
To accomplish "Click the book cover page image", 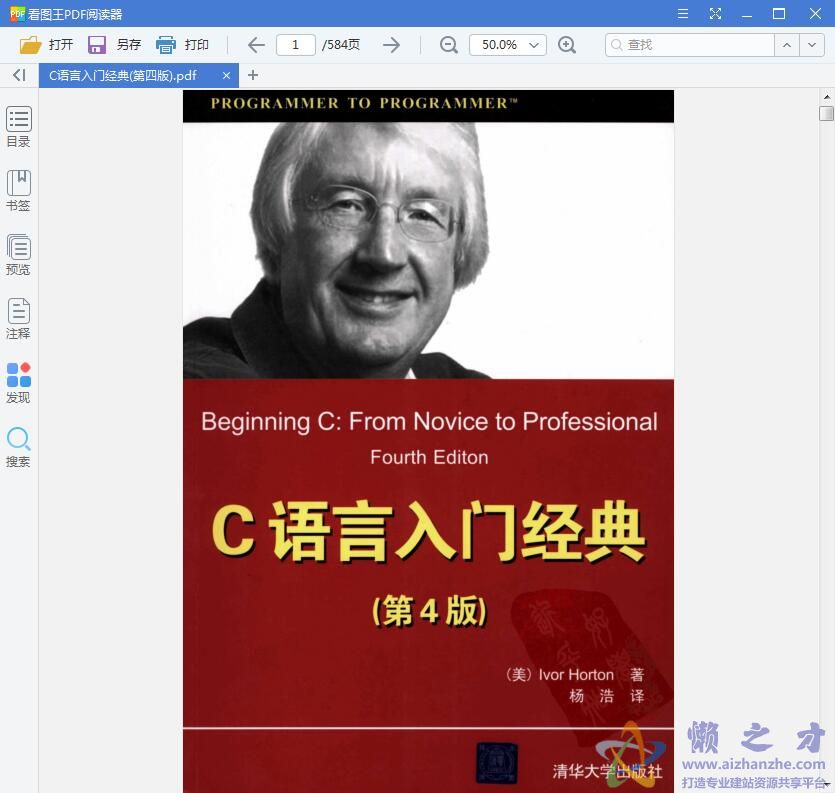I will click(x=428, y=441).
